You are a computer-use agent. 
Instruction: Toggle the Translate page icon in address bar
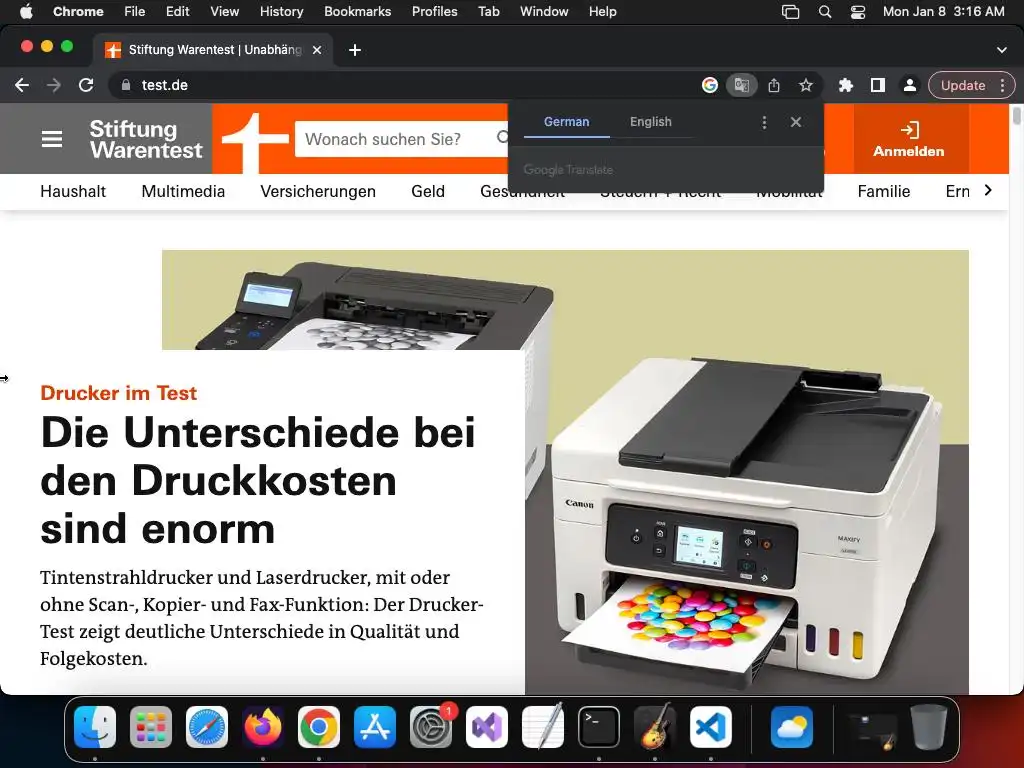(x=741, y=85)
